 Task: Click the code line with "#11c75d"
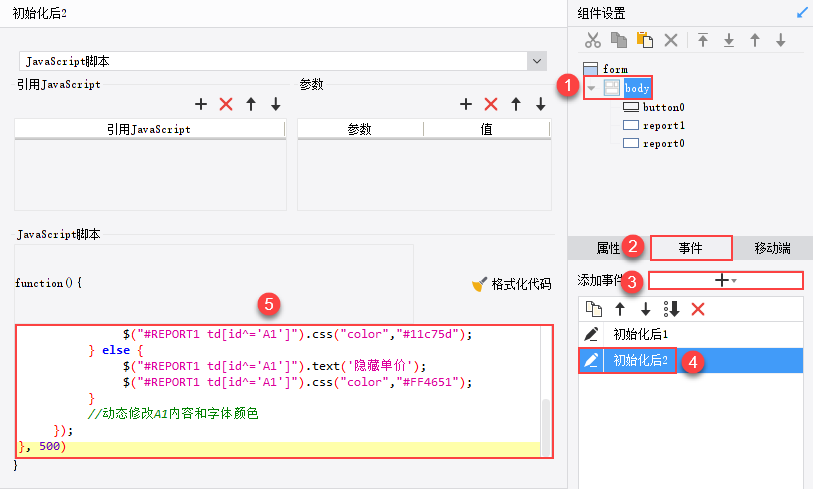298,334
